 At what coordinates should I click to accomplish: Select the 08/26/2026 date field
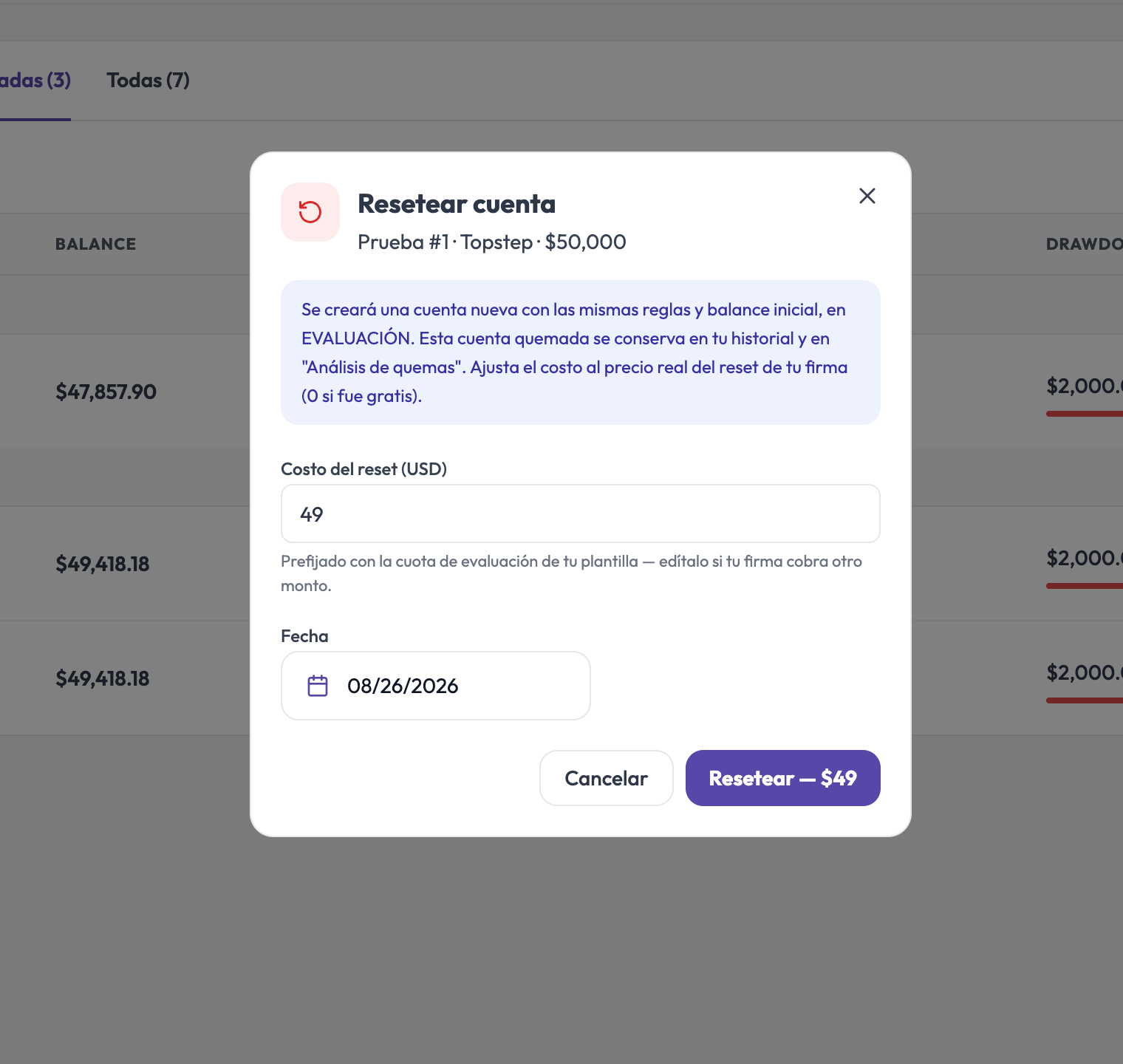tap(436, 686)
